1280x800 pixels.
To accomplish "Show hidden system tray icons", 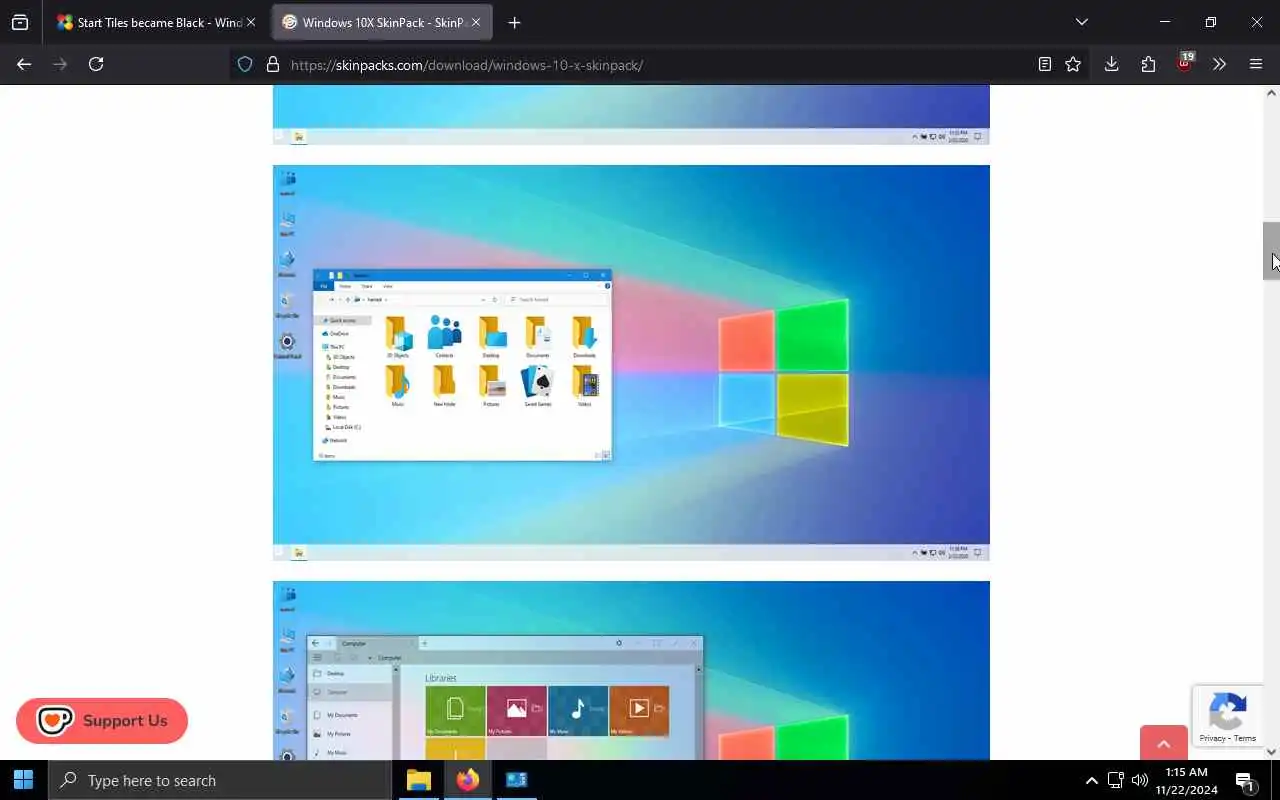I will pyautogui.click(x=1091, y=780).
